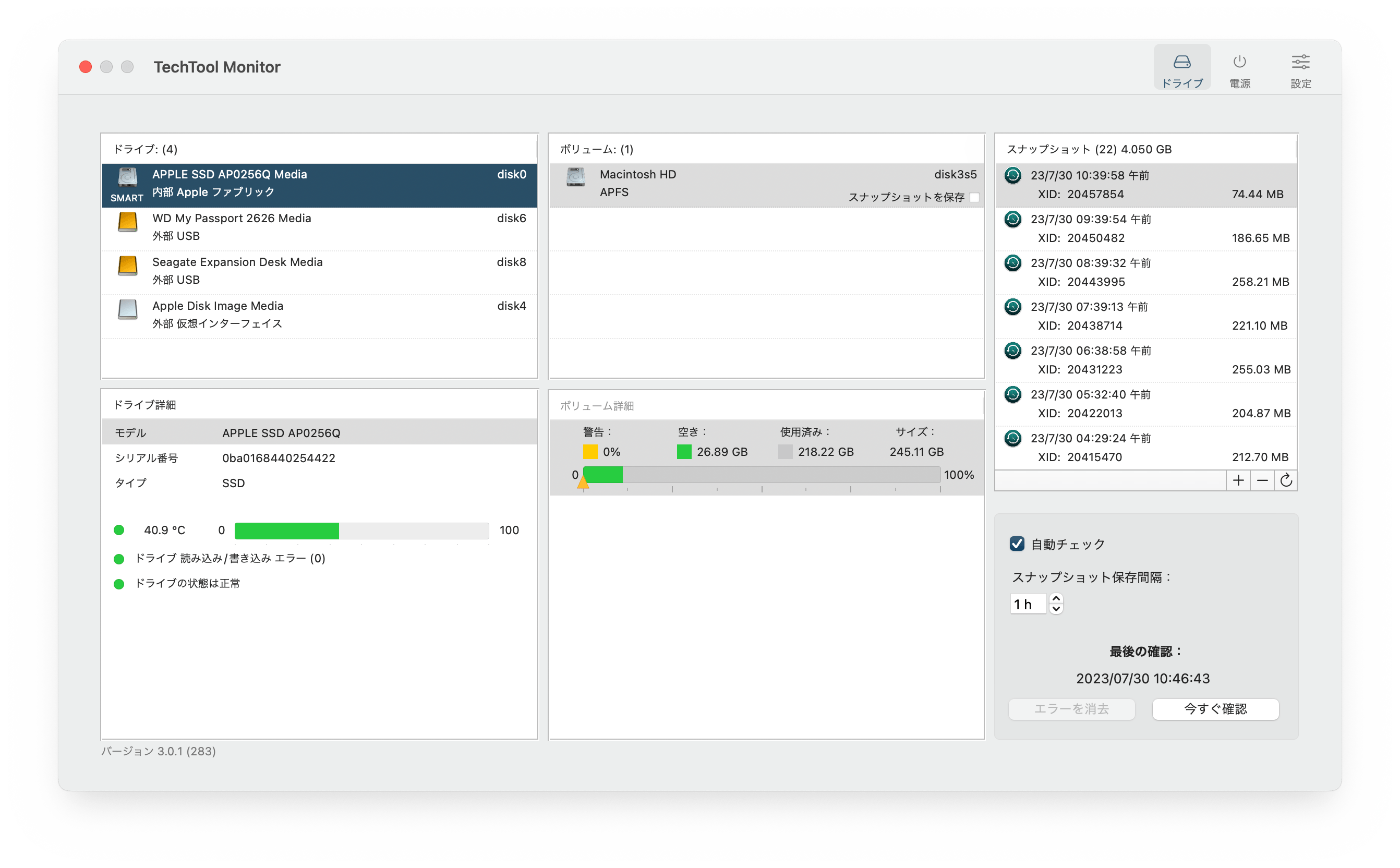Screen dimensions: 1400x868
Task: Click the refresh snapshots icon
Action: click(1286, 480)
